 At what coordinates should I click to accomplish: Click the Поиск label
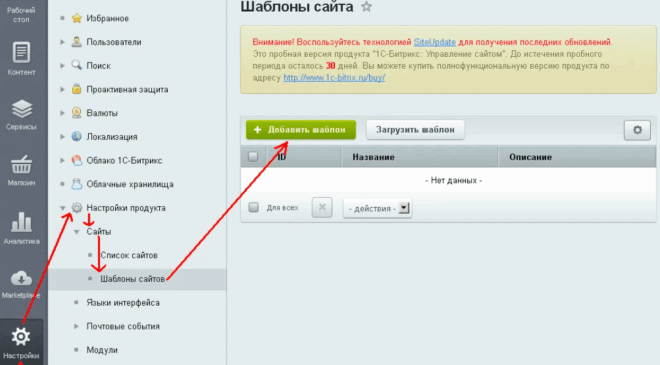click(98, 66)
